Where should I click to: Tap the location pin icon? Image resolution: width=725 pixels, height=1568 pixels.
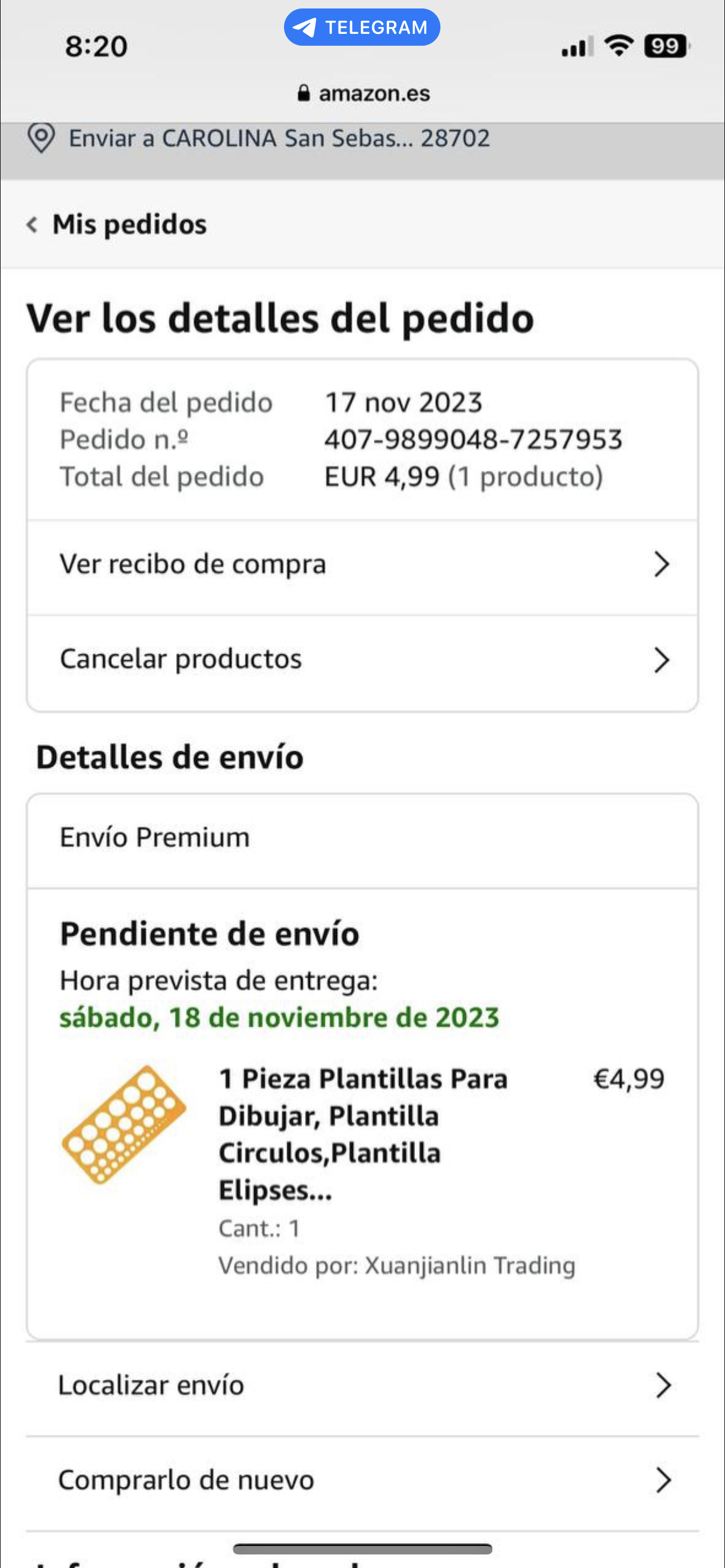click(x=41, y=138)
